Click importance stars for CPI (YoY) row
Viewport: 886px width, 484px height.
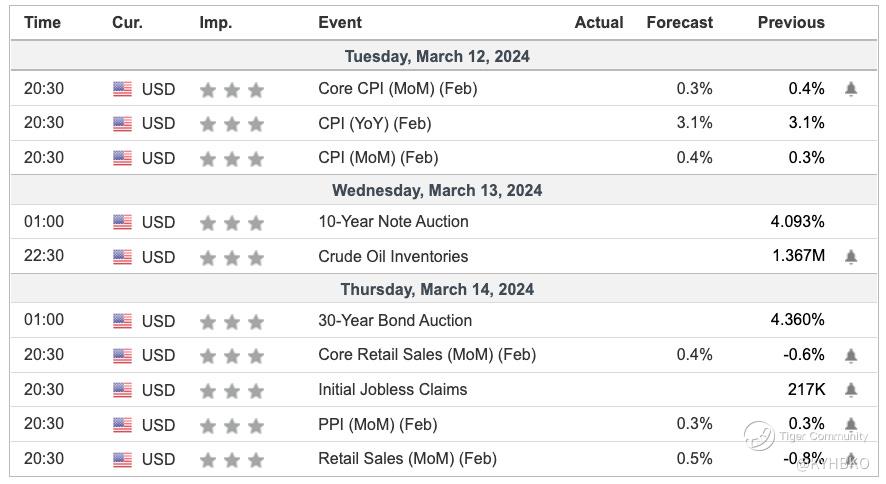231,124
